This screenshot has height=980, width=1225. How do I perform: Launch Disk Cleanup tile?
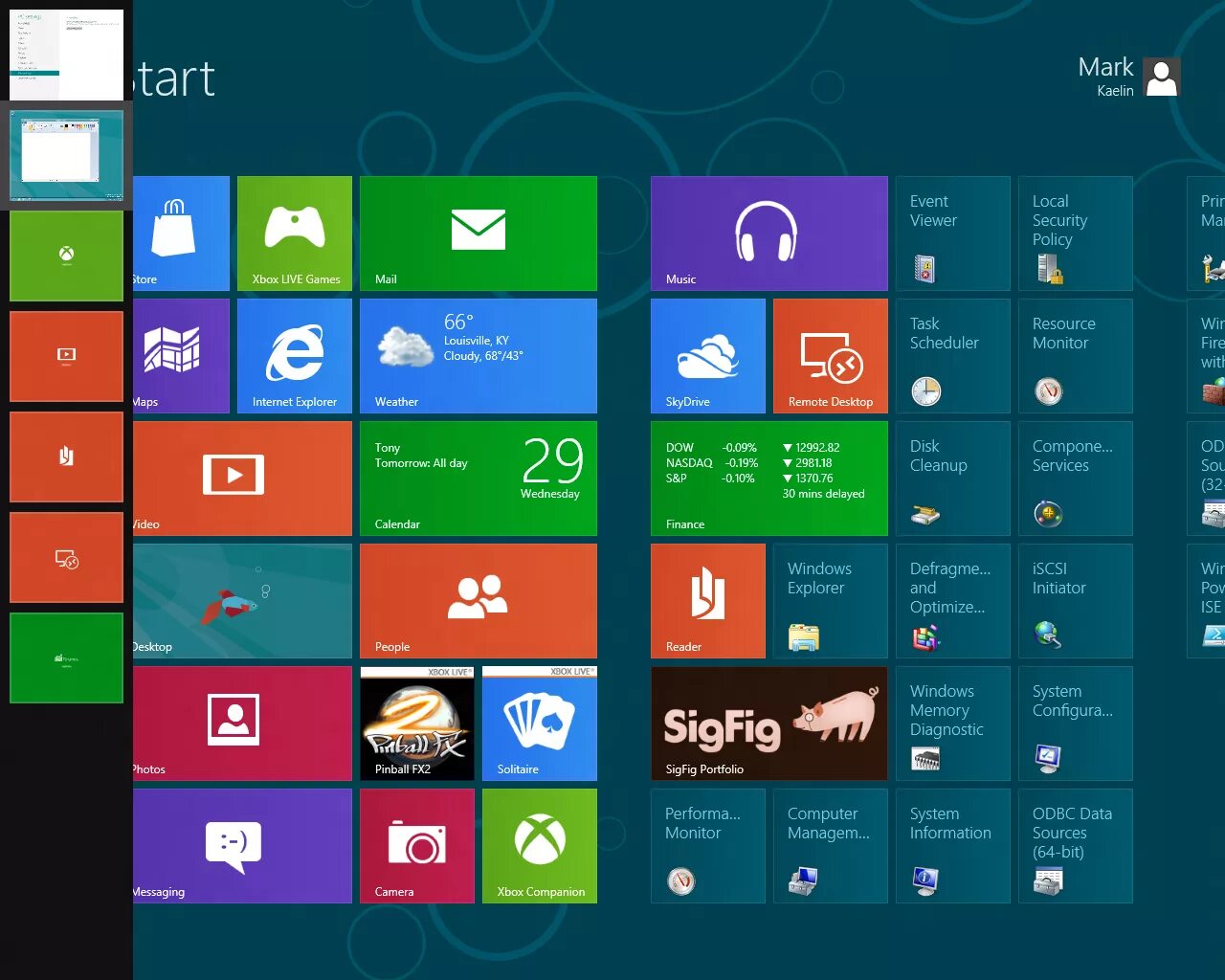coord(953,479)
